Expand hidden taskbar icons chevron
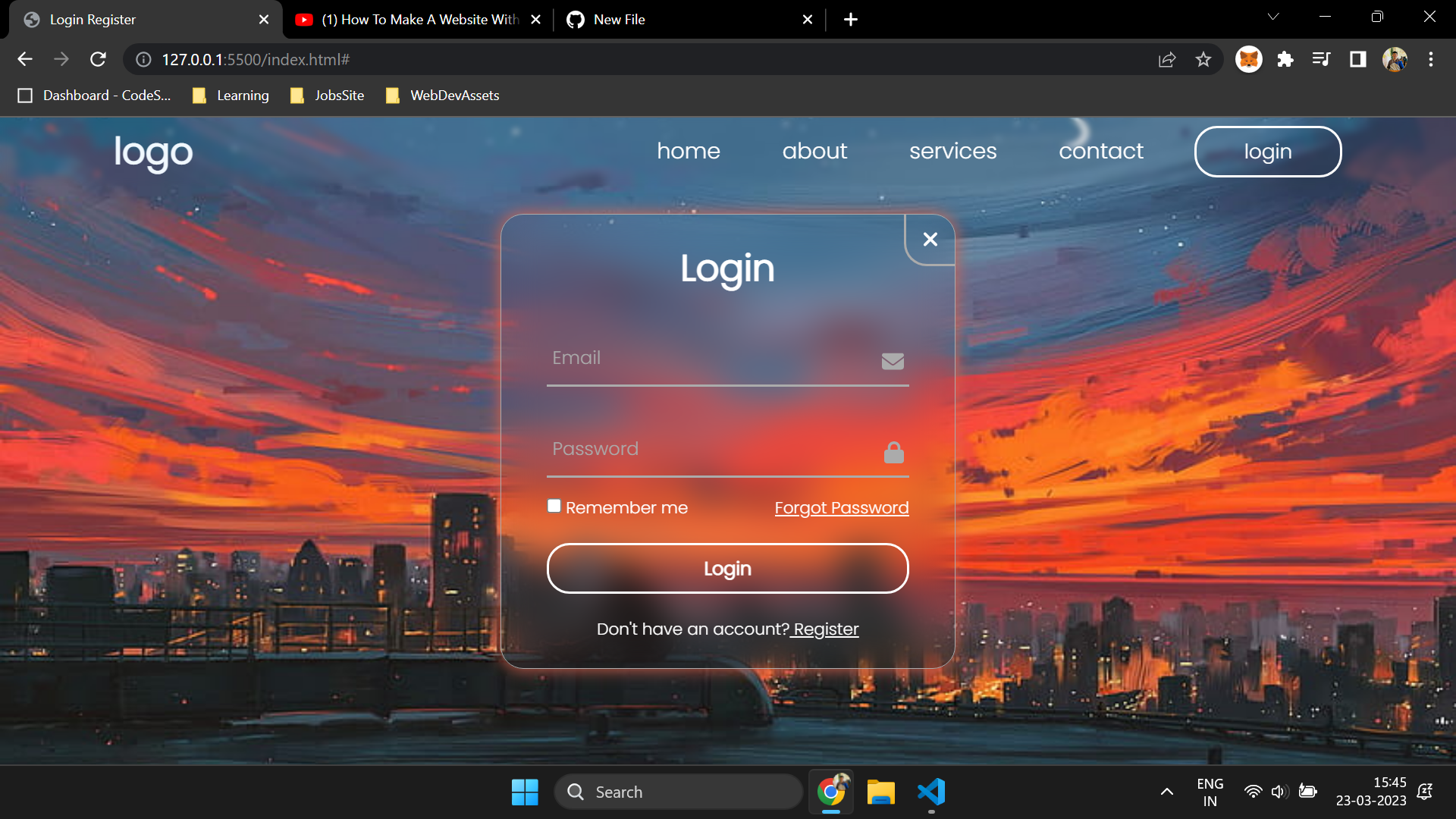 [x=1168, y=792]
